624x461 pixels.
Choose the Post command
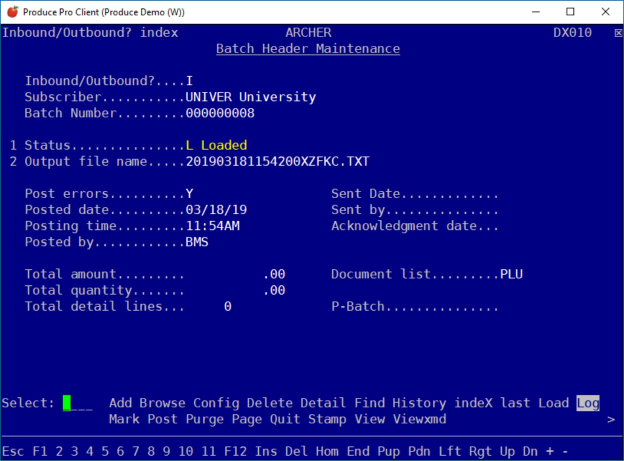tap(162, 419)
